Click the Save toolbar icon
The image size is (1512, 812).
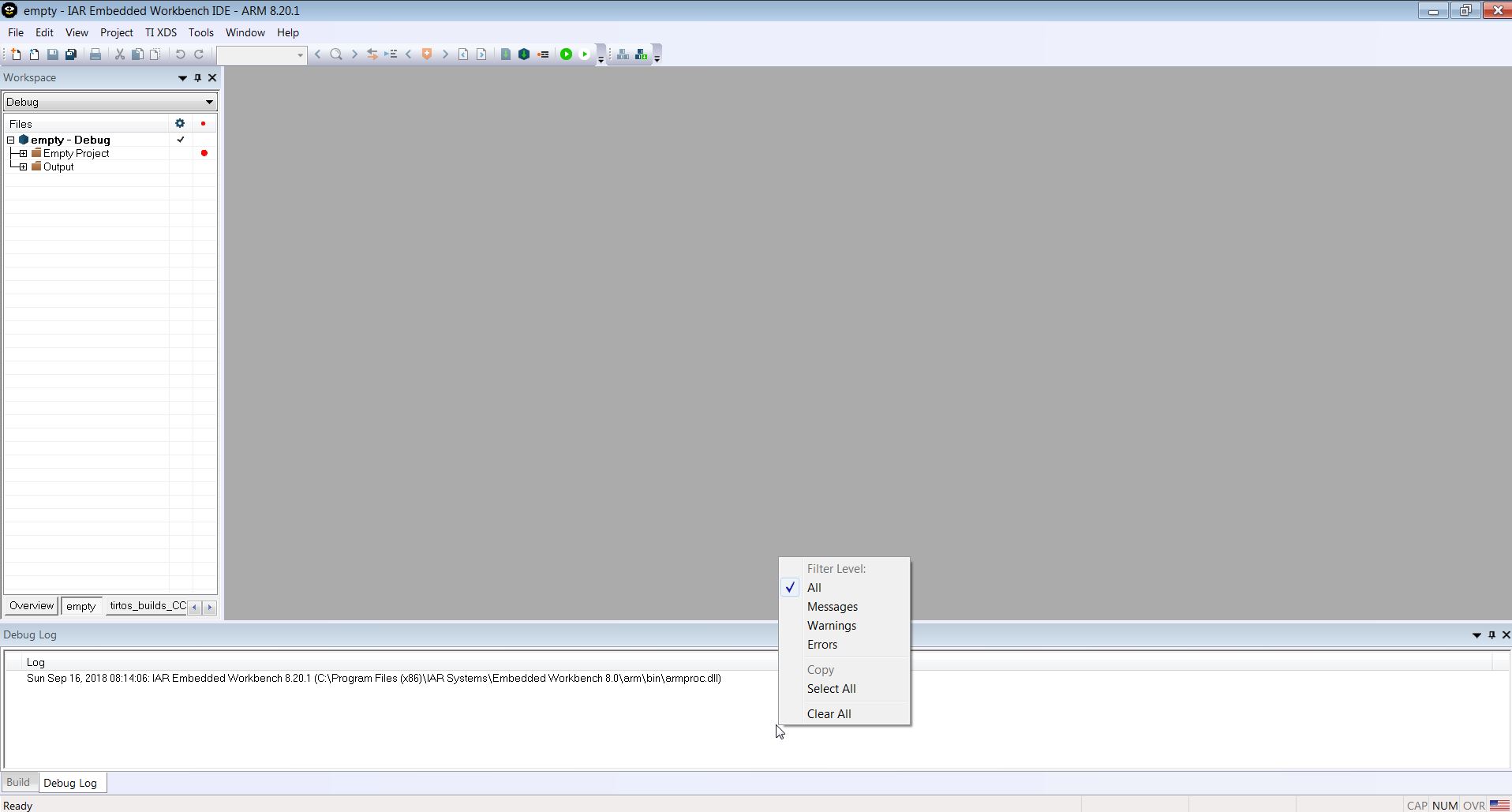[x=52, y=54]
